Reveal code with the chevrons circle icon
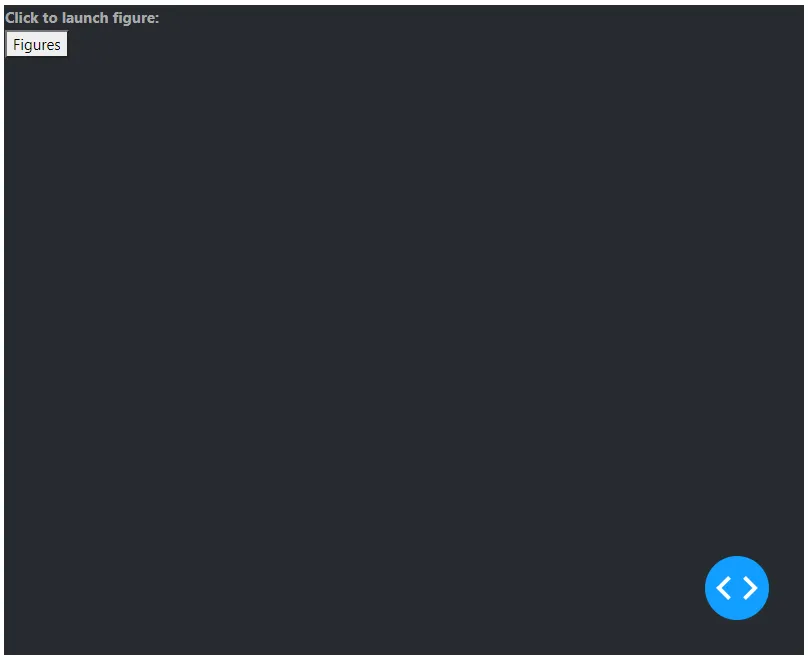 click(x=736, y=587)
